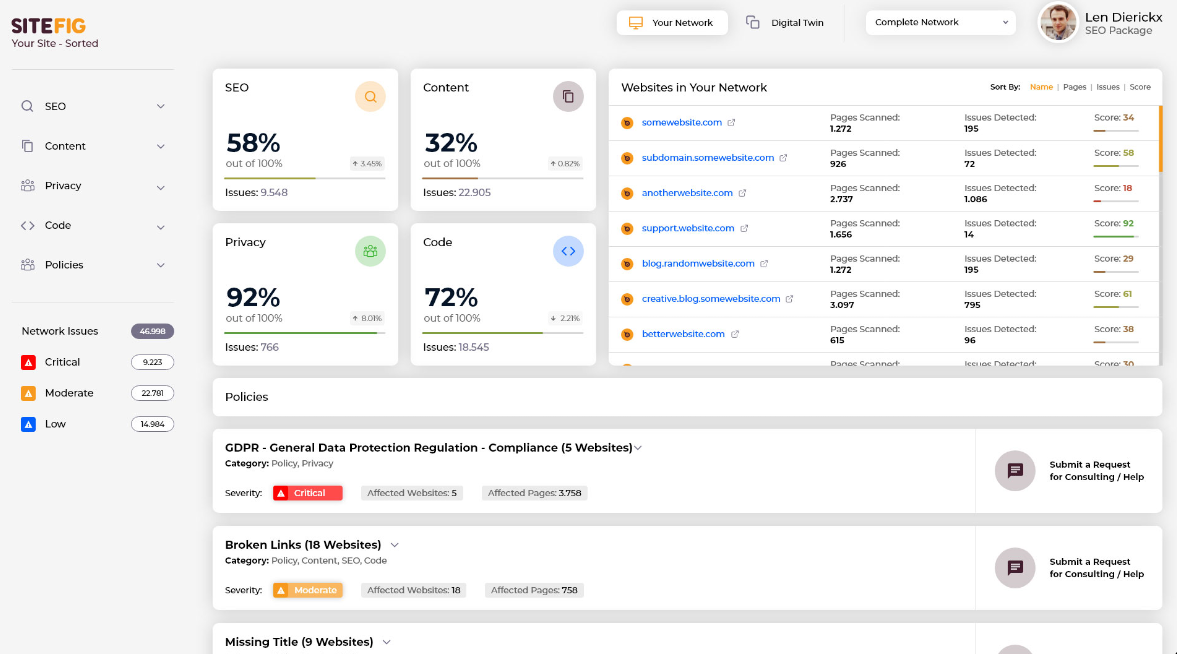Click the SEO card magnifier icon
The width and height of the screenshot is (1177, 654).
[x=370, y=97]
